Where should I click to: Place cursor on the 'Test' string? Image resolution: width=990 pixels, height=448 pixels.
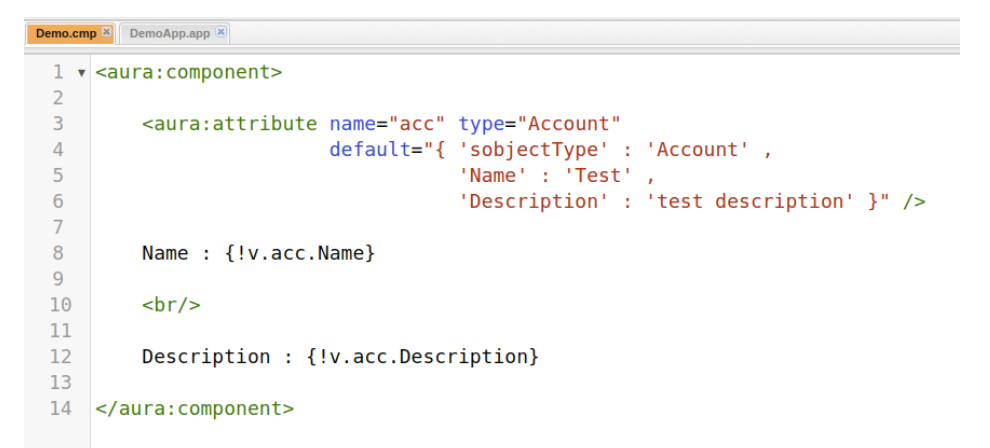(x=599, y=176)
